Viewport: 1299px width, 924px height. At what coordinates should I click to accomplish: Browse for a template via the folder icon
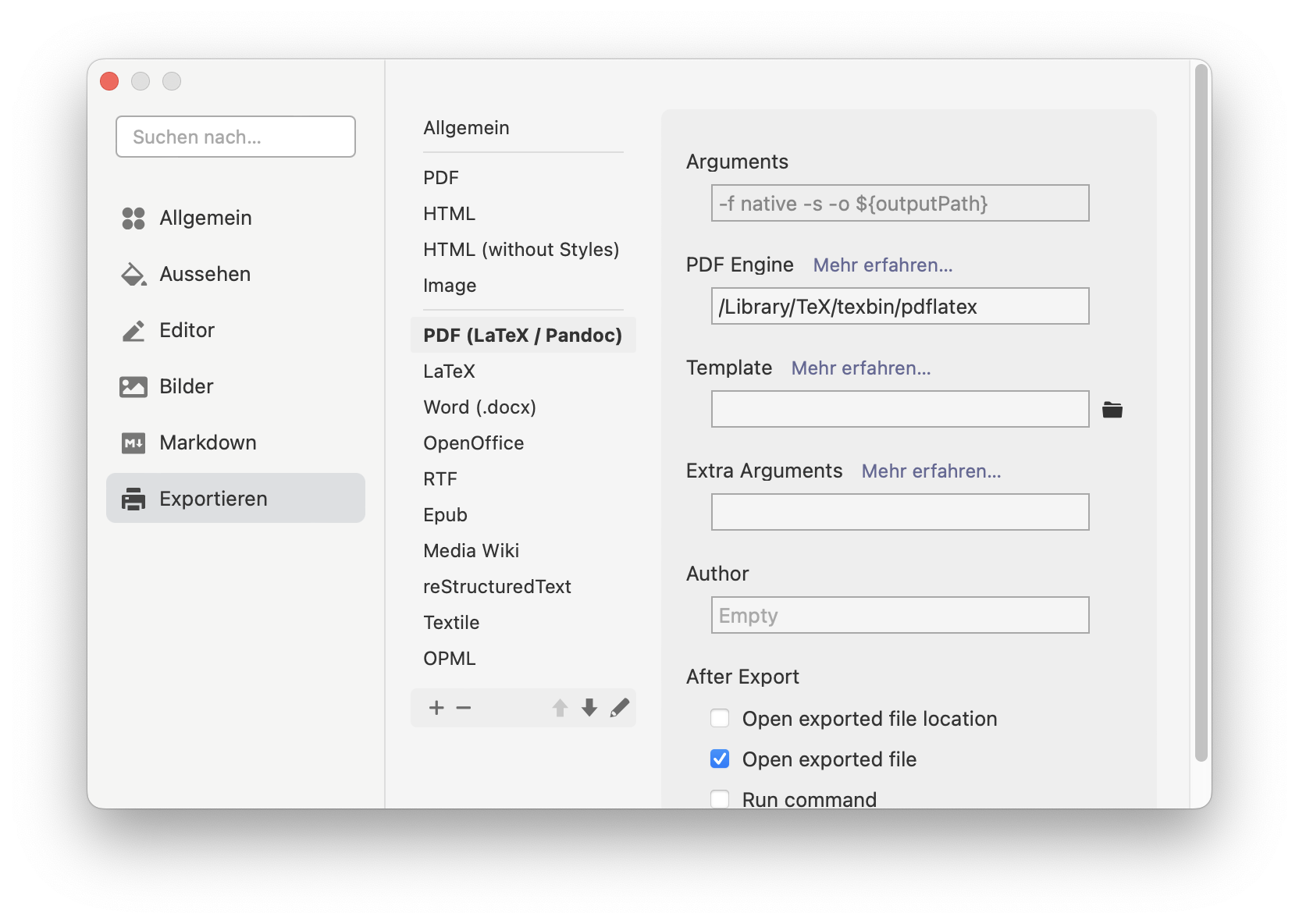pyautogui.click(x=1113, y=409)
